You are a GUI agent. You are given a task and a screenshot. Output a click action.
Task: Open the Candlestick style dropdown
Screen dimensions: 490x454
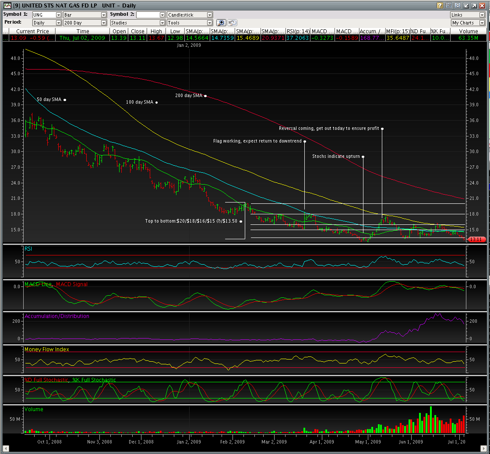click(x=190, y=15)
